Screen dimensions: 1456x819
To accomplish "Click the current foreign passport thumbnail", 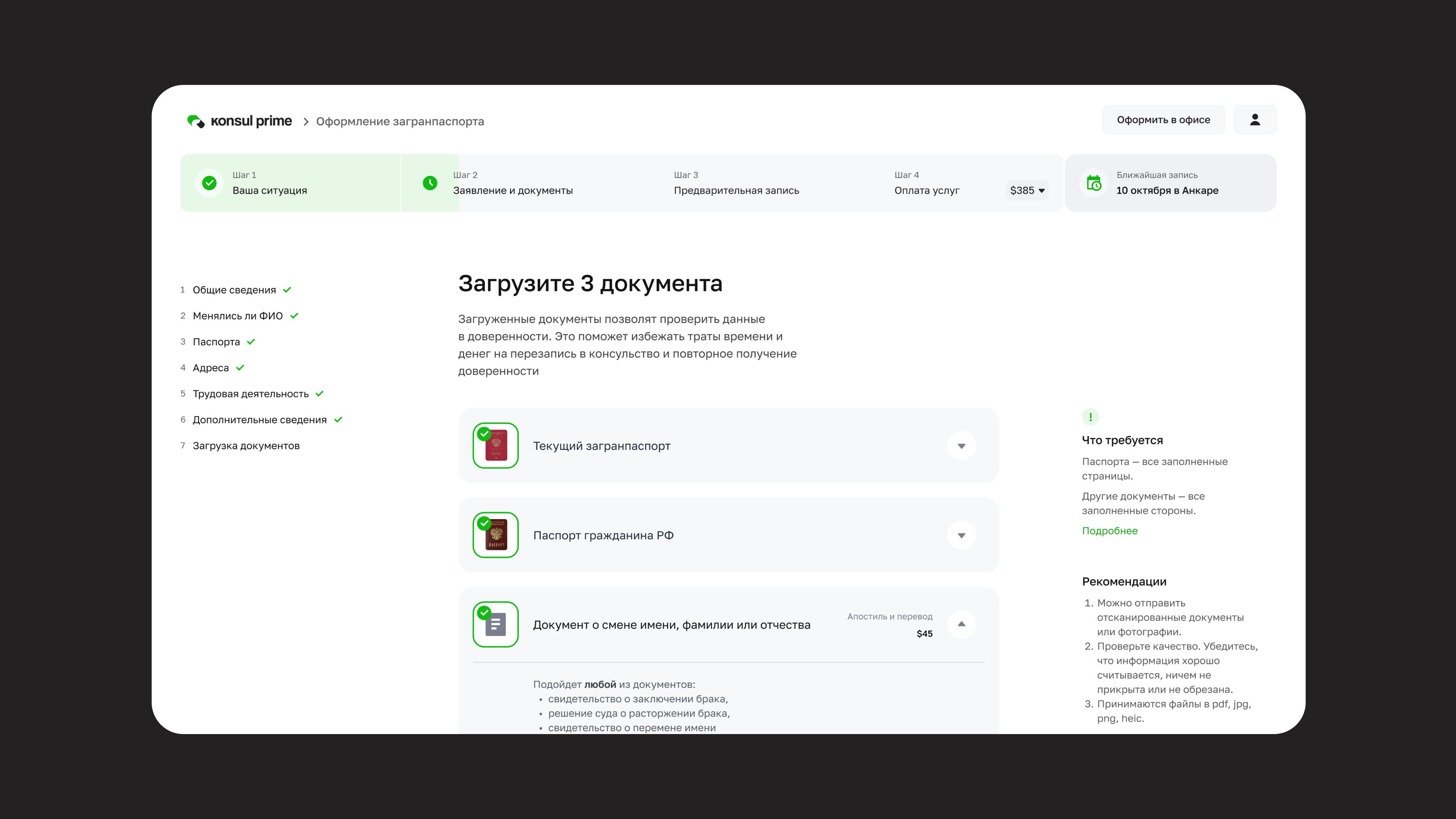I will pos(496,446).
